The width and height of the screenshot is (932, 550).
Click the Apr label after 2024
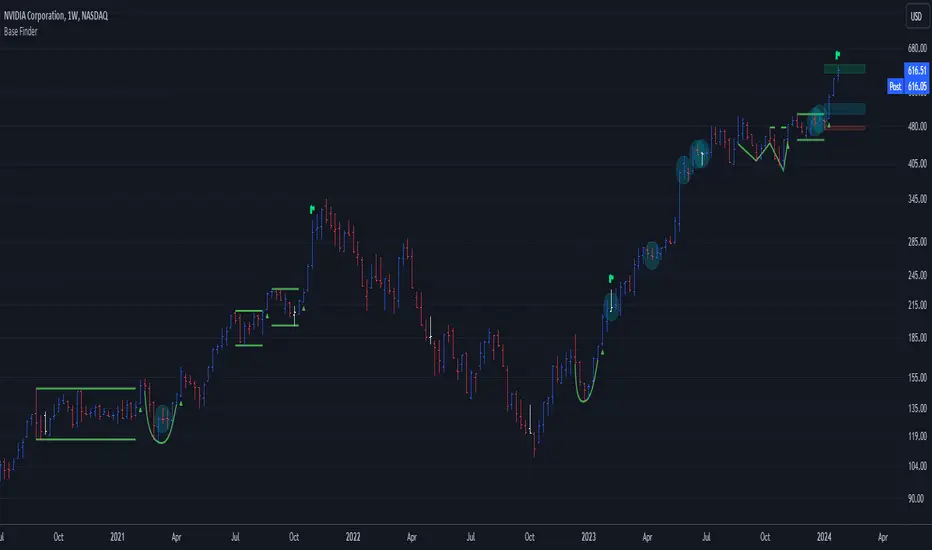[883, 537]
